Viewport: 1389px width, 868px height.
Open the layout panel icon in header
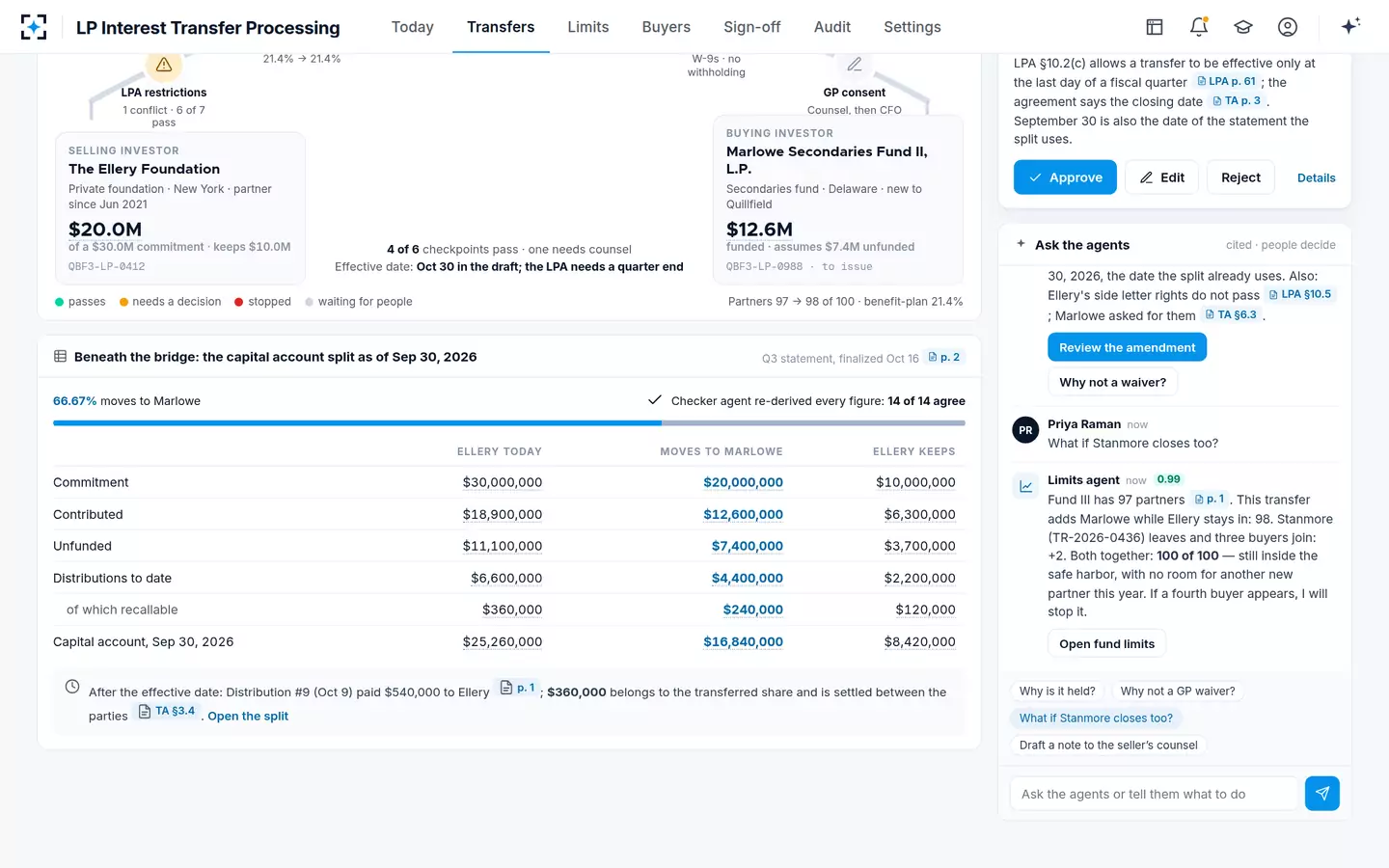click(1155, 27)
